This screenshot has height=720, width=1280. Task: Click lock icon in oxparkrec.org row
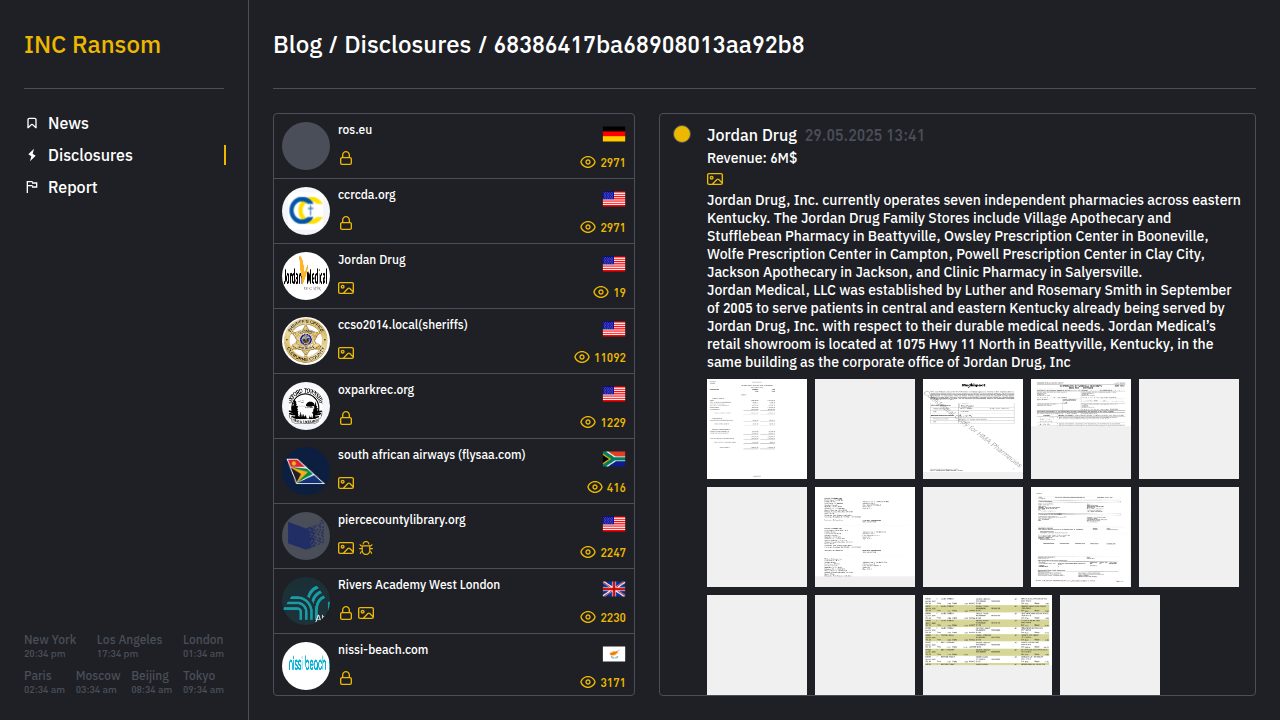(346, 418)
